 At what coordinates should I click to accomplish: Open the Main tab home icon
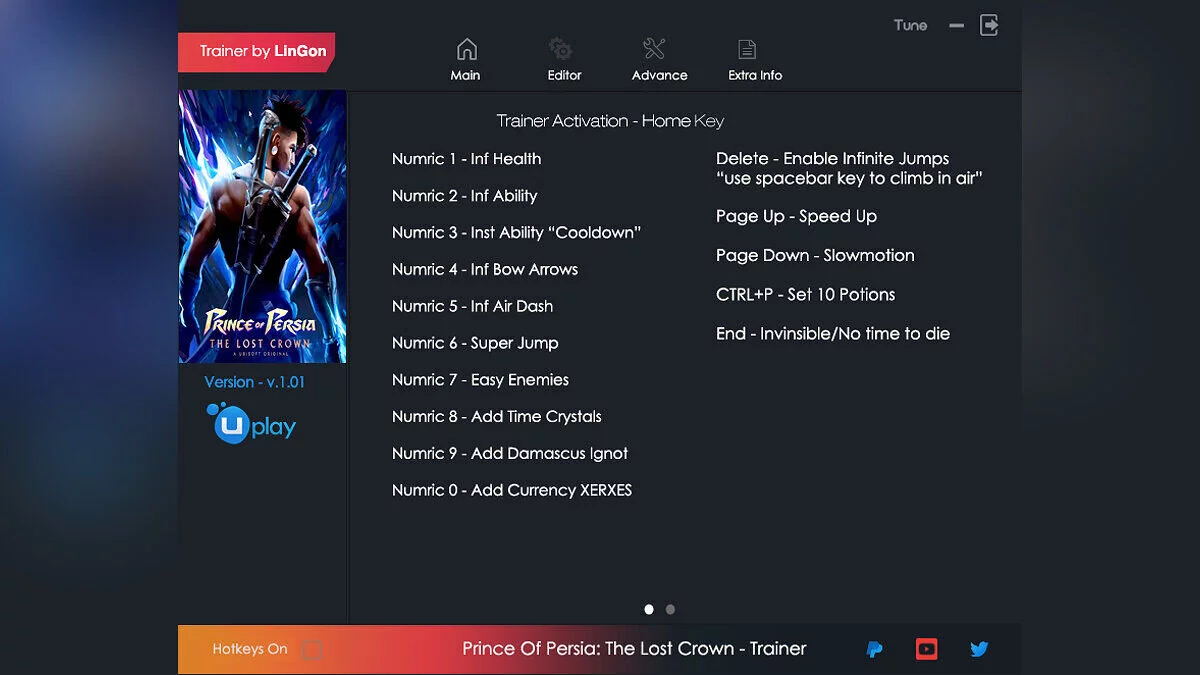click(466, 49)
